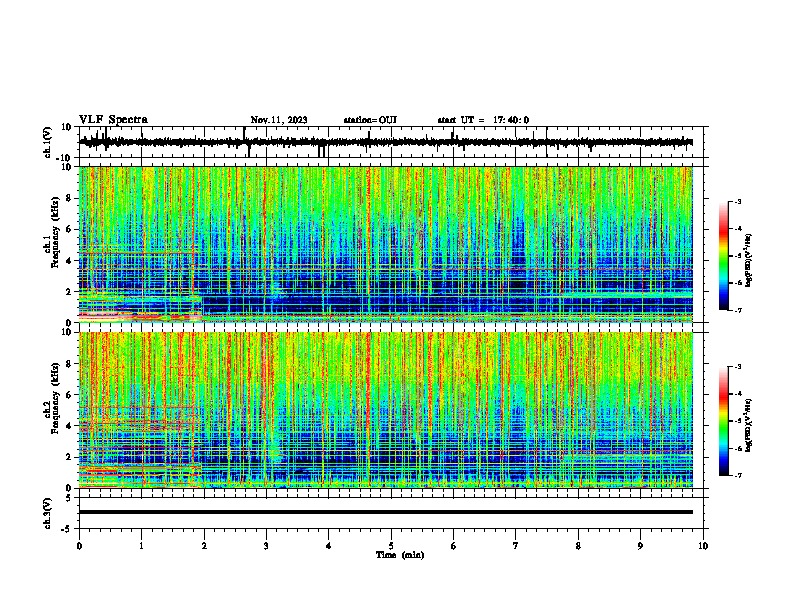Click inside the ch.2 spectrogram panel
Image resolution: width=792 pixels, height=612 pixels.
click(386, 410)
